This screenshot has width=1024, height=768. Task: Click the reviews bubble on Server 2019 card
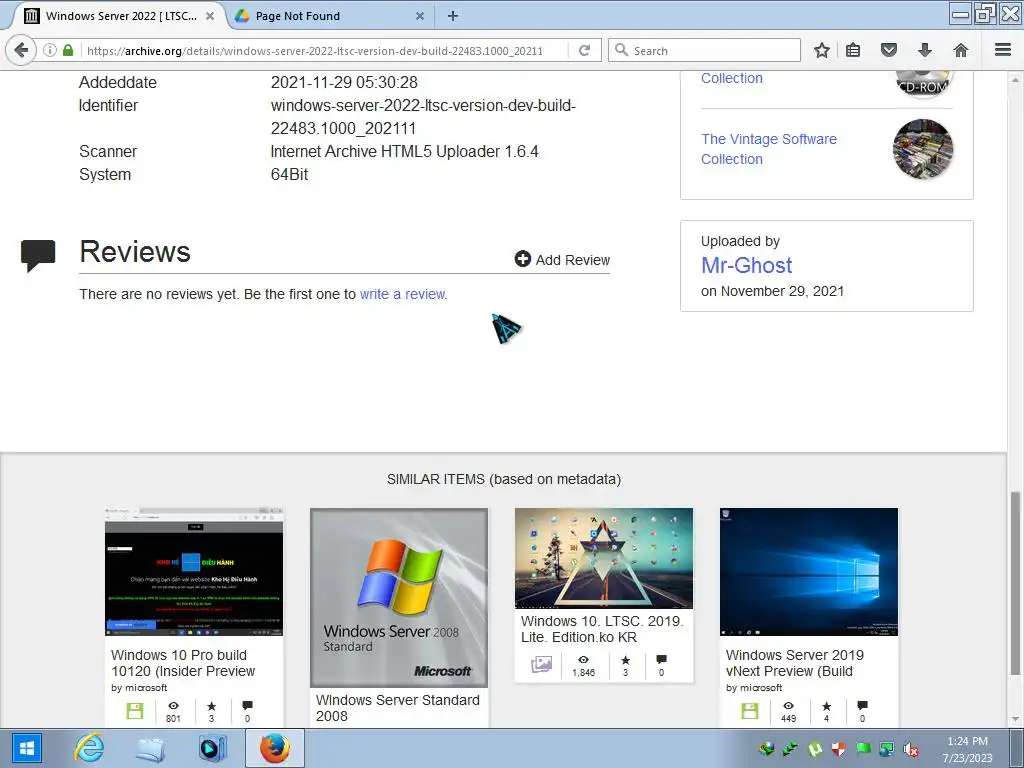pyautogui.click(x=862, y=706)
